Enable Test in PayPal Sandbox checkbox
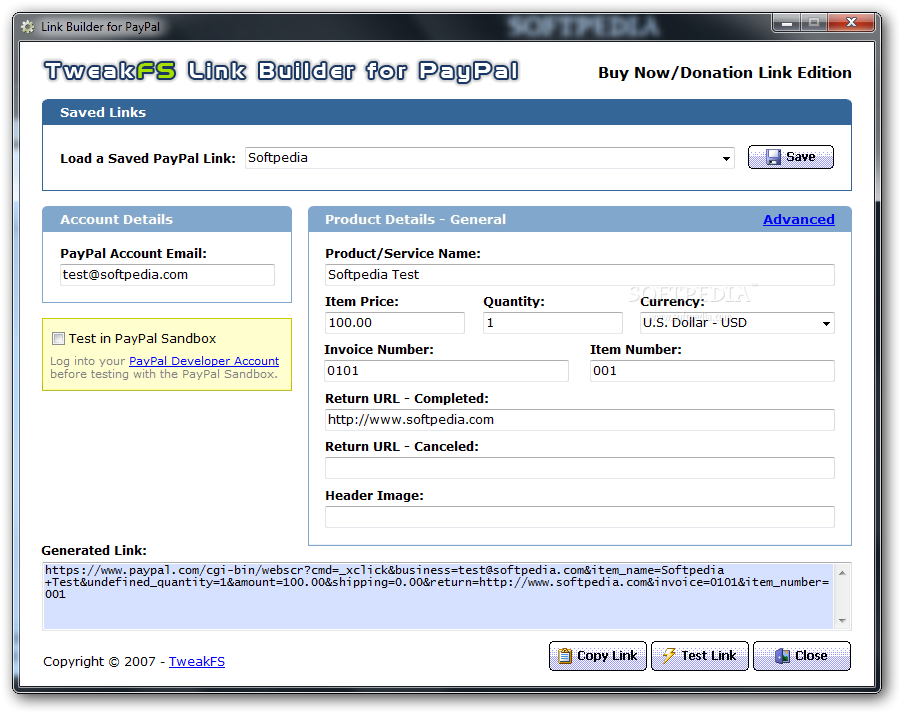The height and width of the screenshot is (714, 902). 58,338
